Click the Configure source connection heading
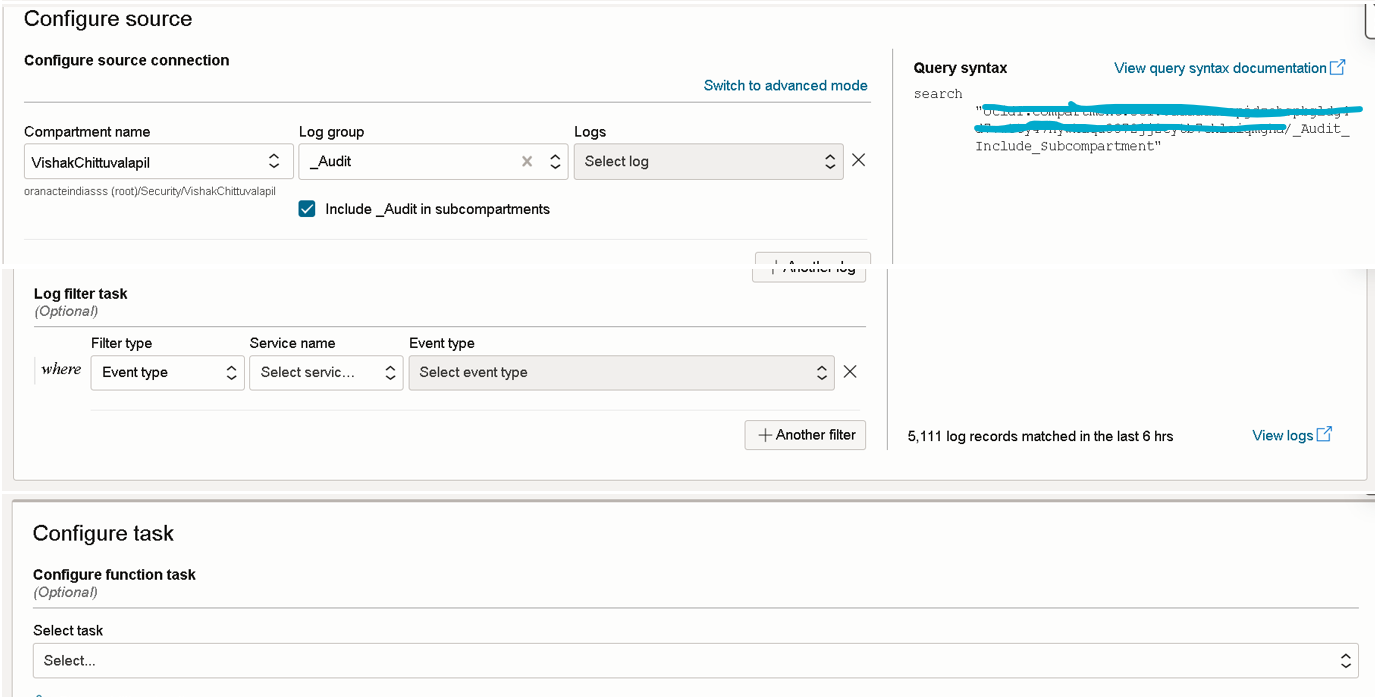Viewport: 1375px width, 697px height. 127,60
